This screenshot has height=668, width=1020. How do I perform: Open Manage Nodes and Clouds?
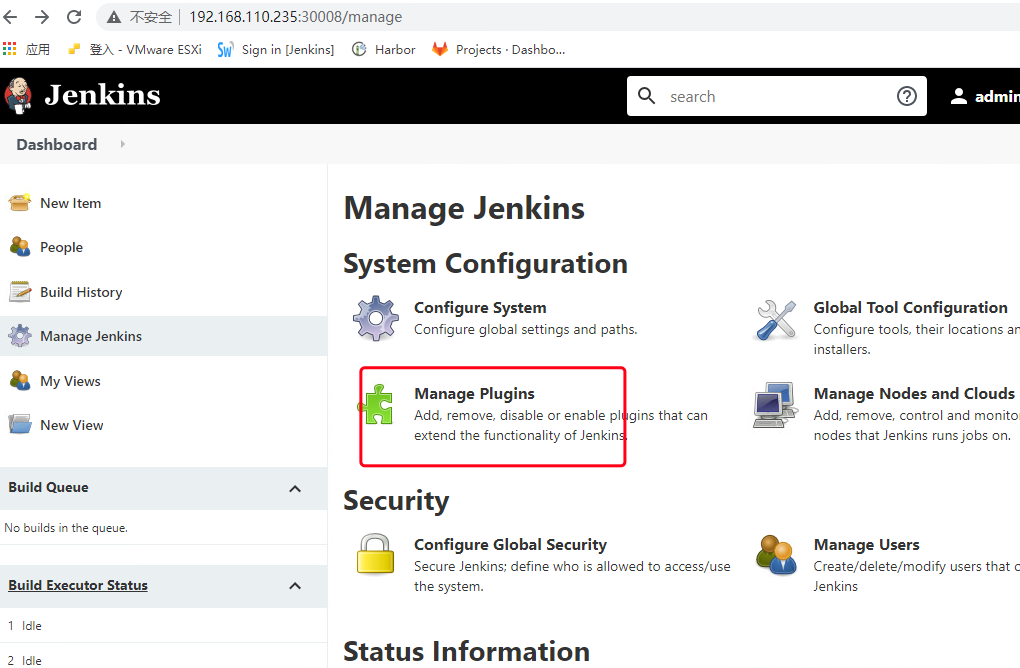click(x=914, y=394)
